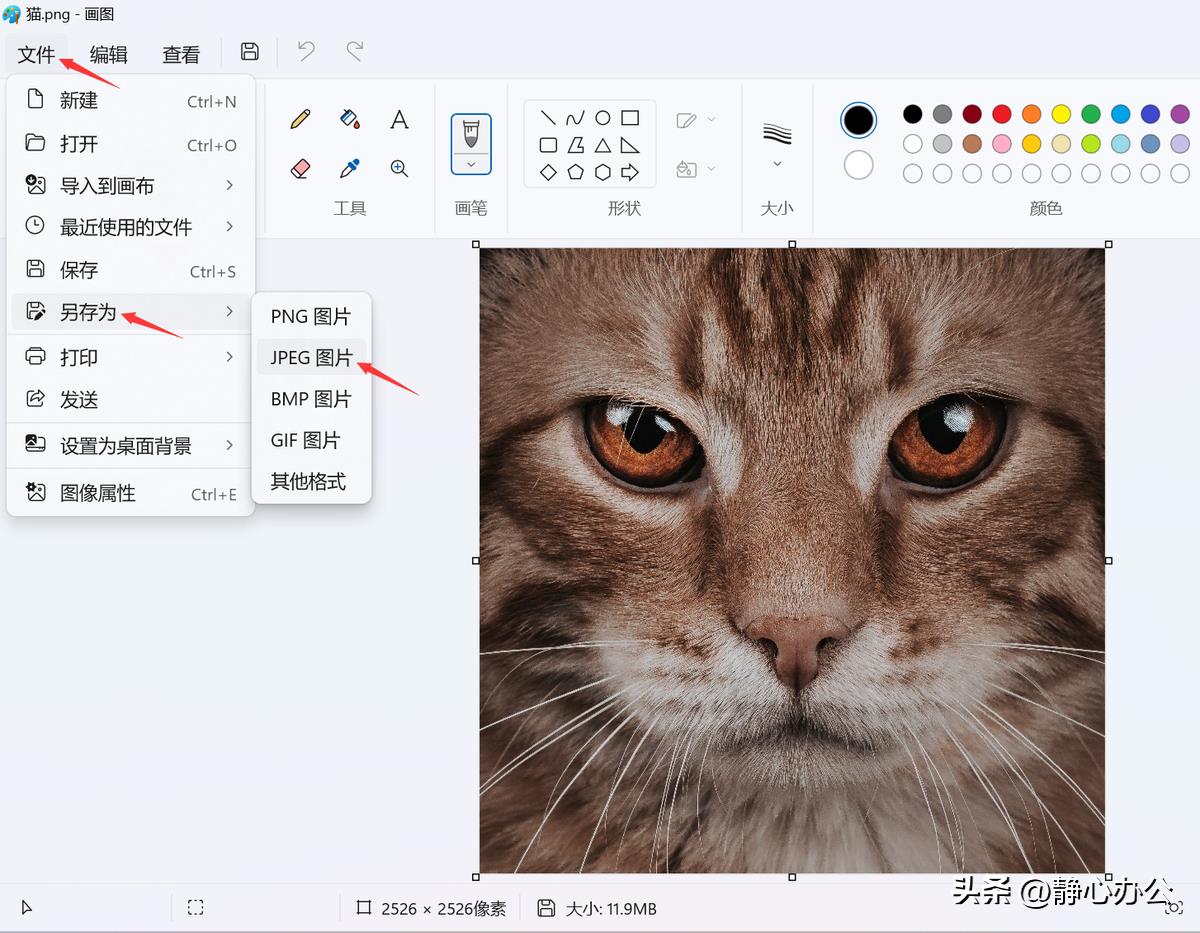The image size is (1200, 933).
Task: Click the Save icon in title toolbar
Action: point(250,52)
